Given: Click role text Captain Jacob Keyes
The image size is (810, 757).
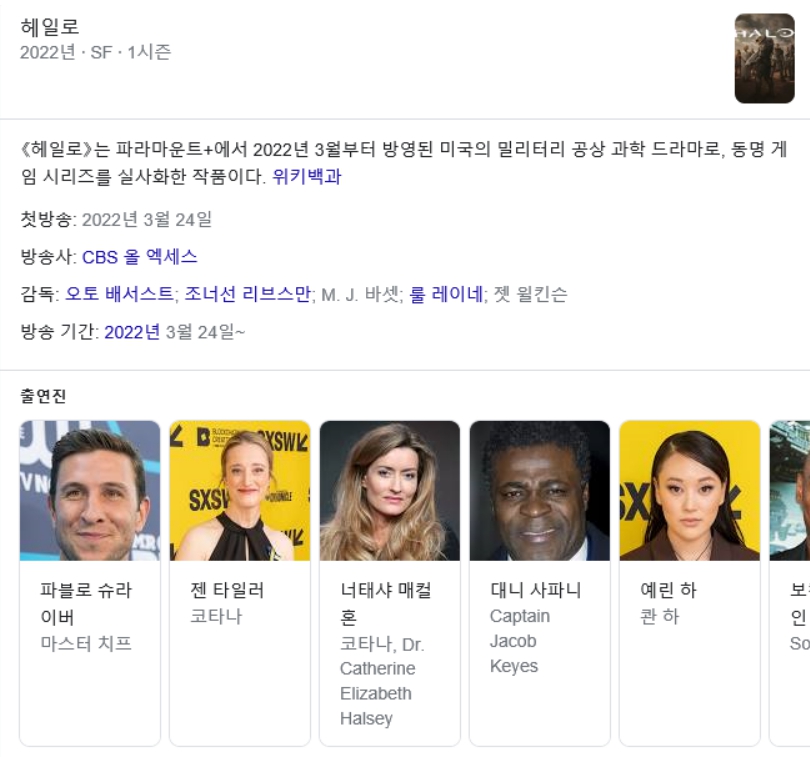Looking at the screenshot, I should [x=520, y=641].
